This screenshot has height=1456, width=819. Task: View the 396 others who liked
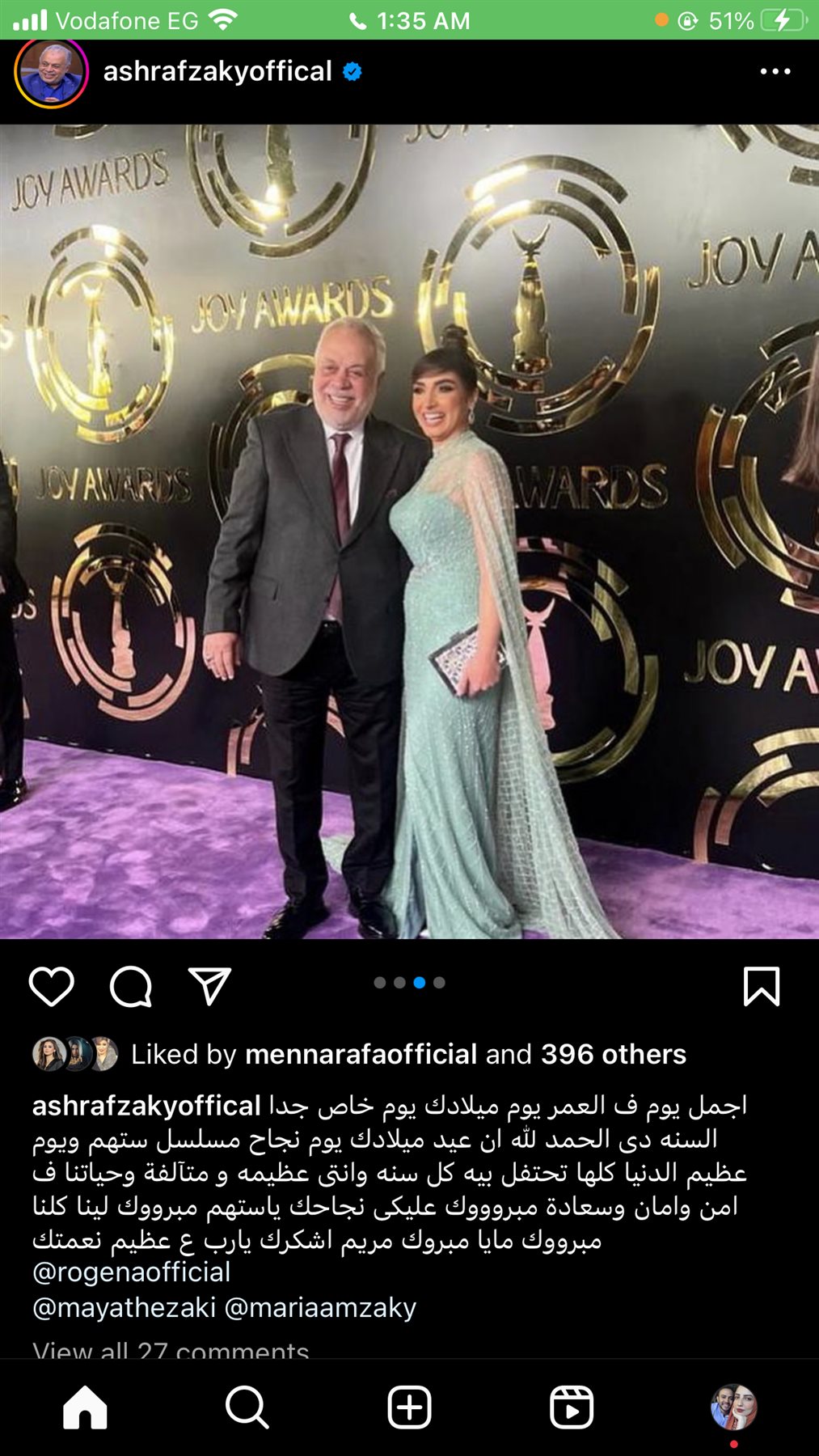[614, 1054]
